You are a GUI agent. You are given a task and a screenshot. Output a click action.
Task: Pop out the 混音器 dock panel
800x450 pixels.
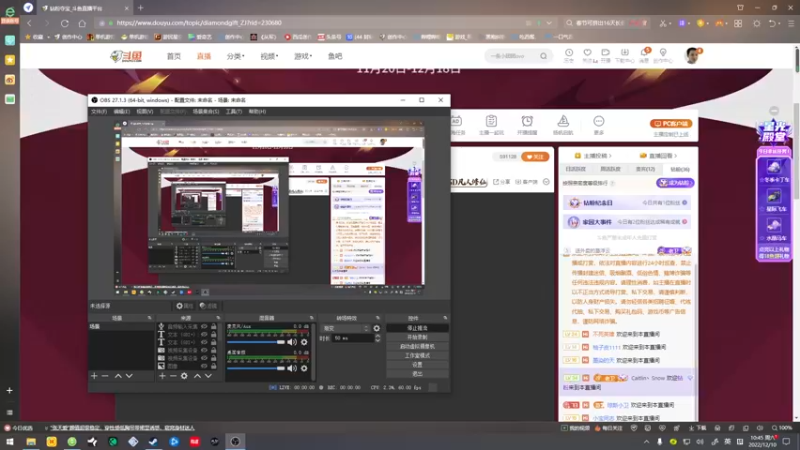tap(311, 318)
